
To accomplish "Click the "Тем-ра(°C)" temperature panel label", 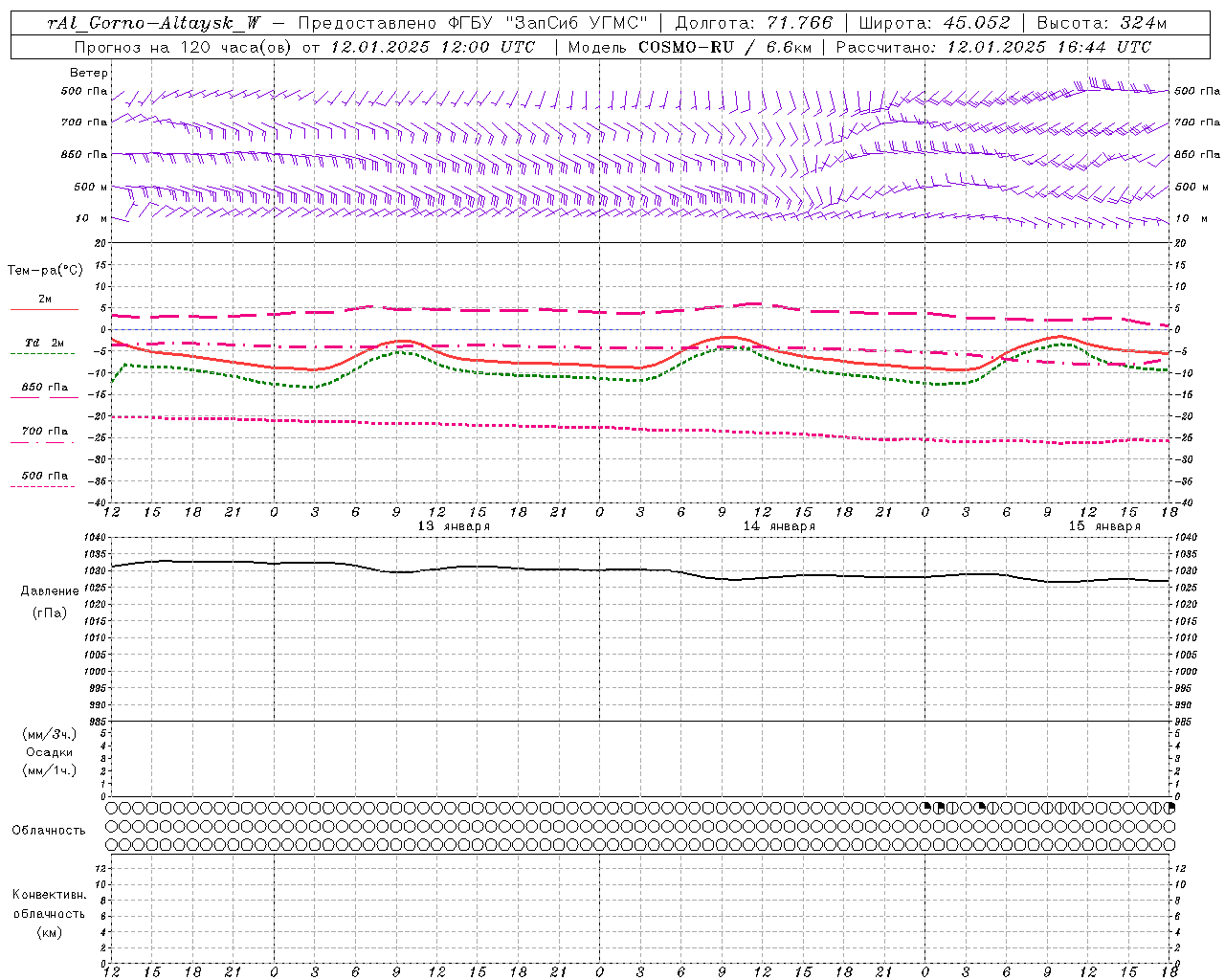I will coord(45,271).
